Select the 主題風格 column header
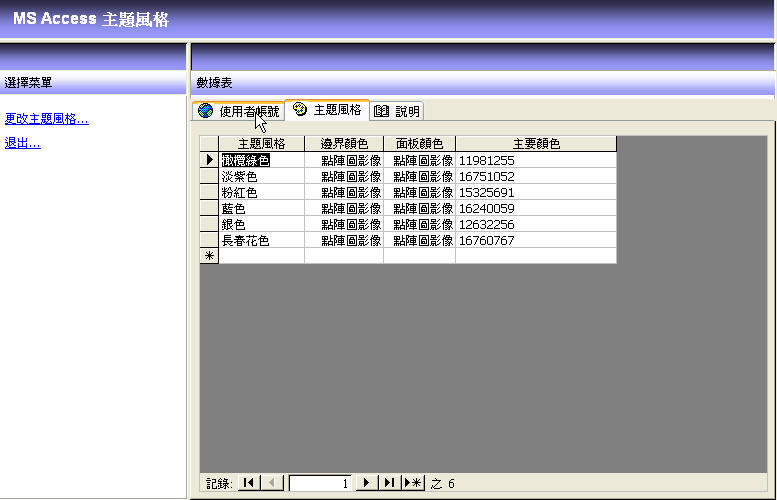Image resolution: width=777 pixels, height=500 pixels. tap(261, 144)
